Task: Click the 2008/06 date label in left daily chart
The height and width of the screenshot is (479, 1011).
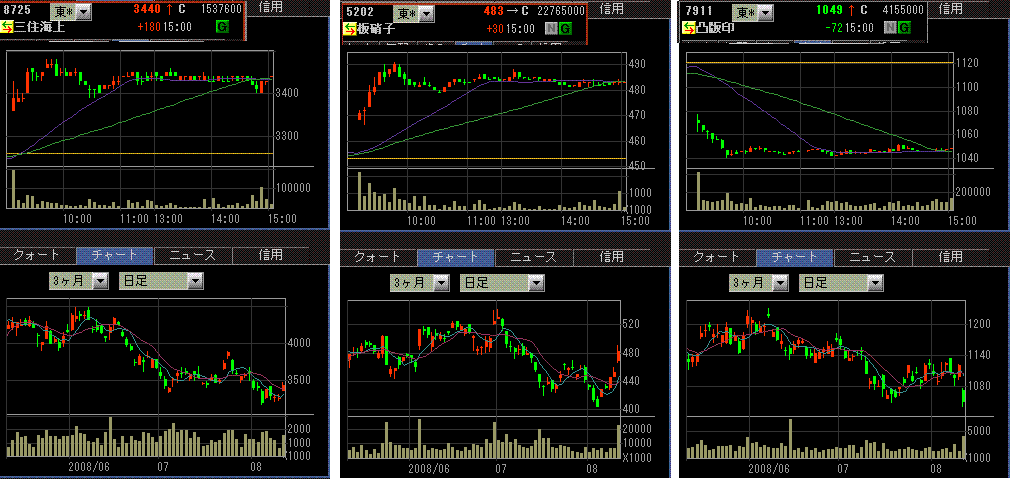Action: tap(89, 465)
